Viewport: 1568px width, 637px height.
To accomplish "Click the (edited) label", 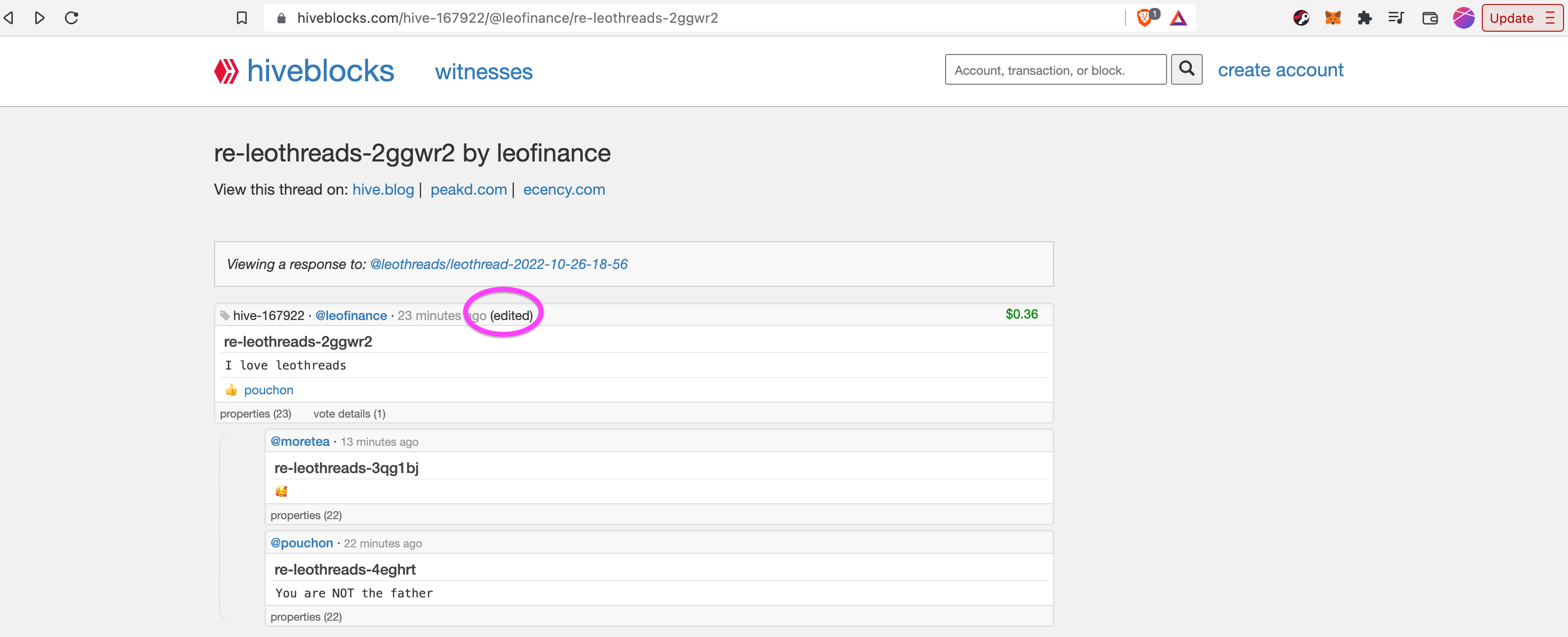I will pyautogui.click(x=511, y=316).
